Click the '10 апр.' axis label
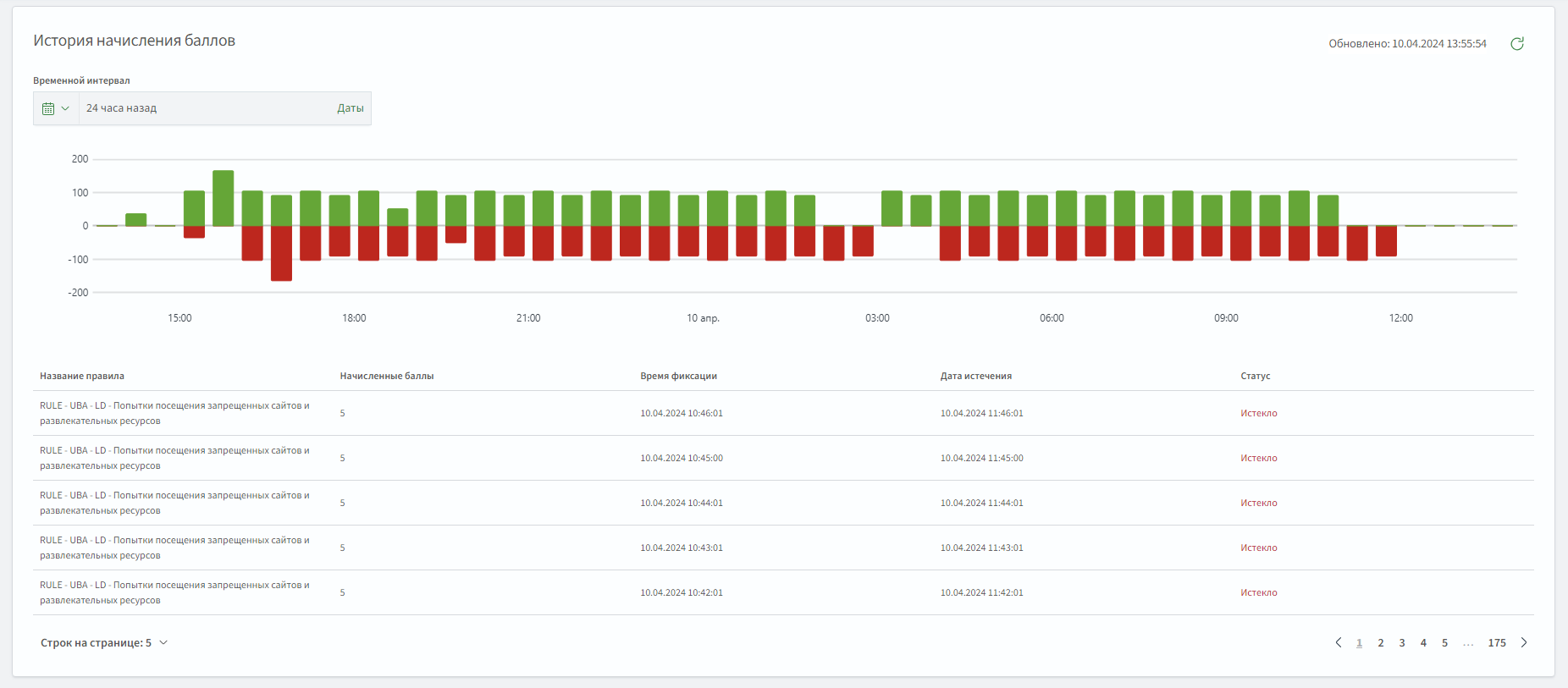This screenshot has height=688, width=1568. pos(703,318)
